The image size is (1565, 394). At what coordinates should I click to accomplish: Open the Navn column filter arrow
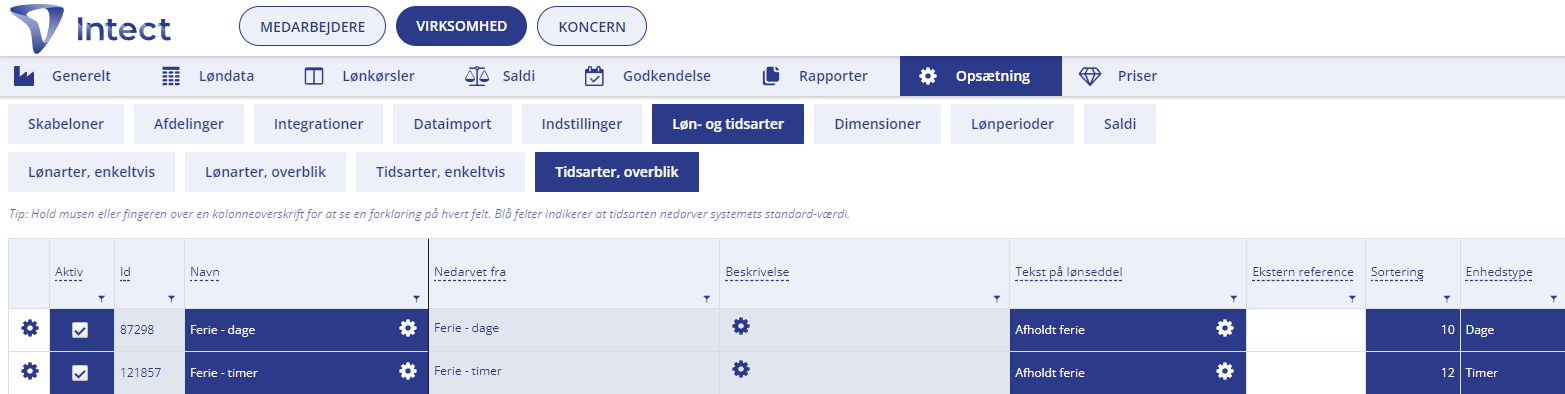click(x=416, y=299)
